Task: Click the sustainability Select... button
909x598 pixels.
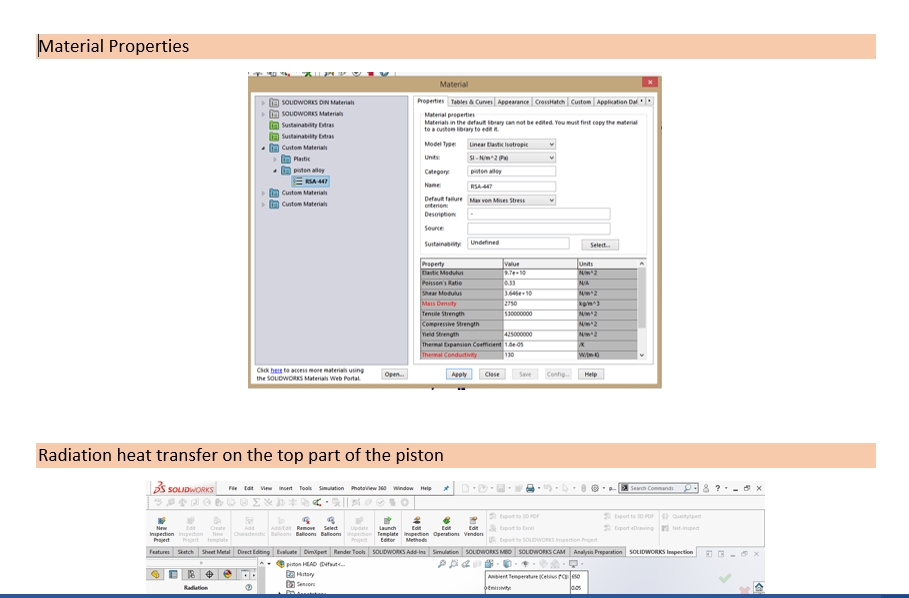Action: pos(599,244)
